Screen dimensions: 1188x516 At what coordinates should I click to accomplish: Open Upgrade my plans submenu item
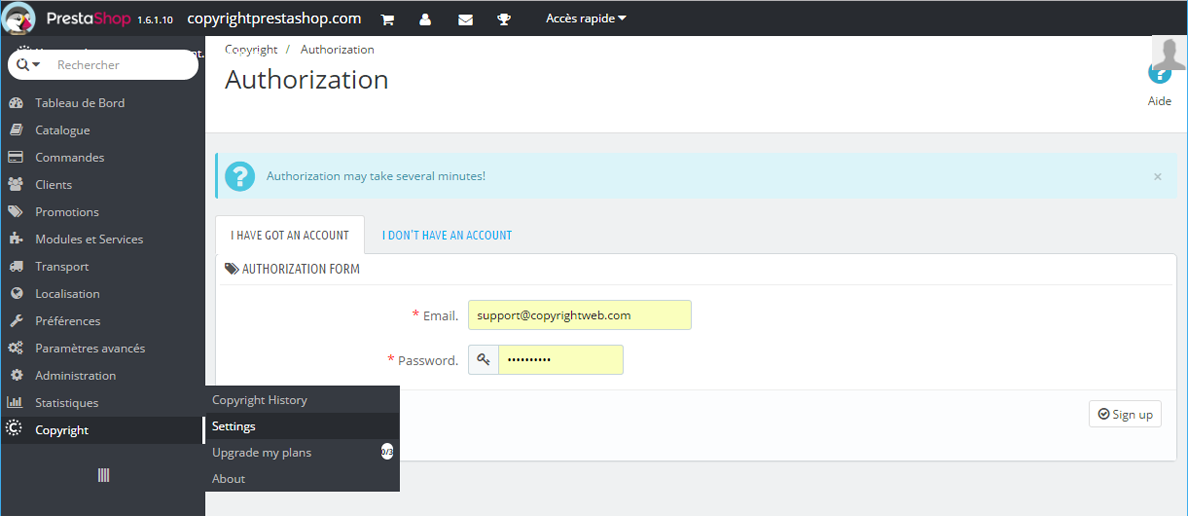click(302, 453)
